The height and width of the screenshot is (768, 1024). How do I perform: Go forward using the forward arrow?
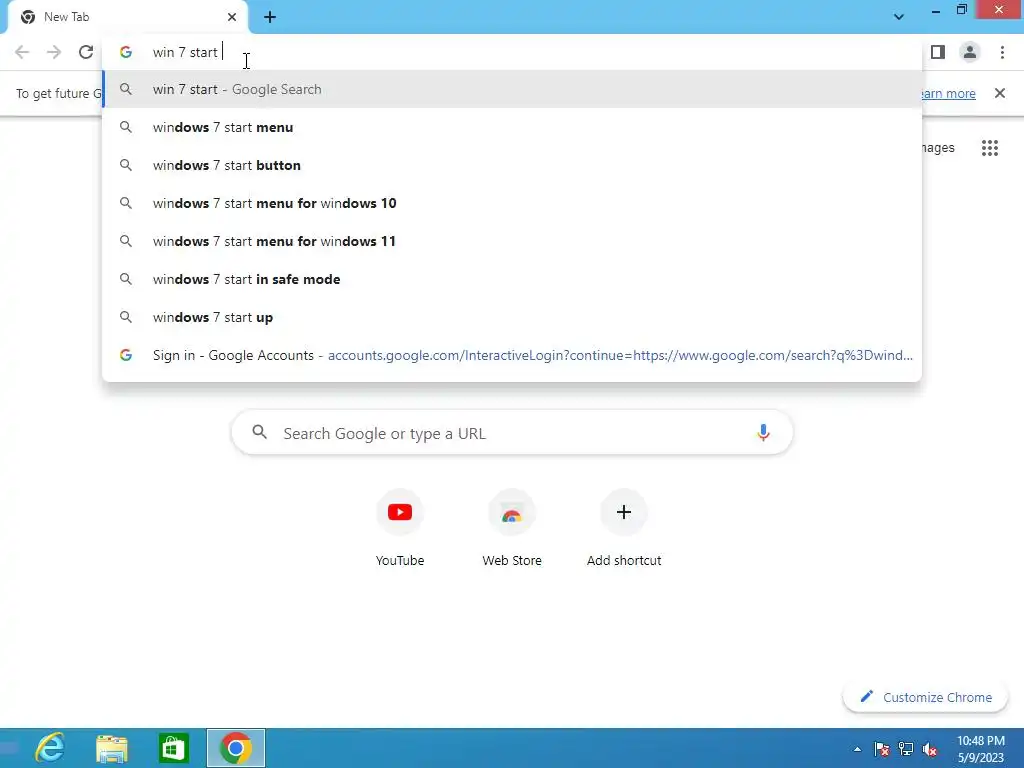(54, 52)
